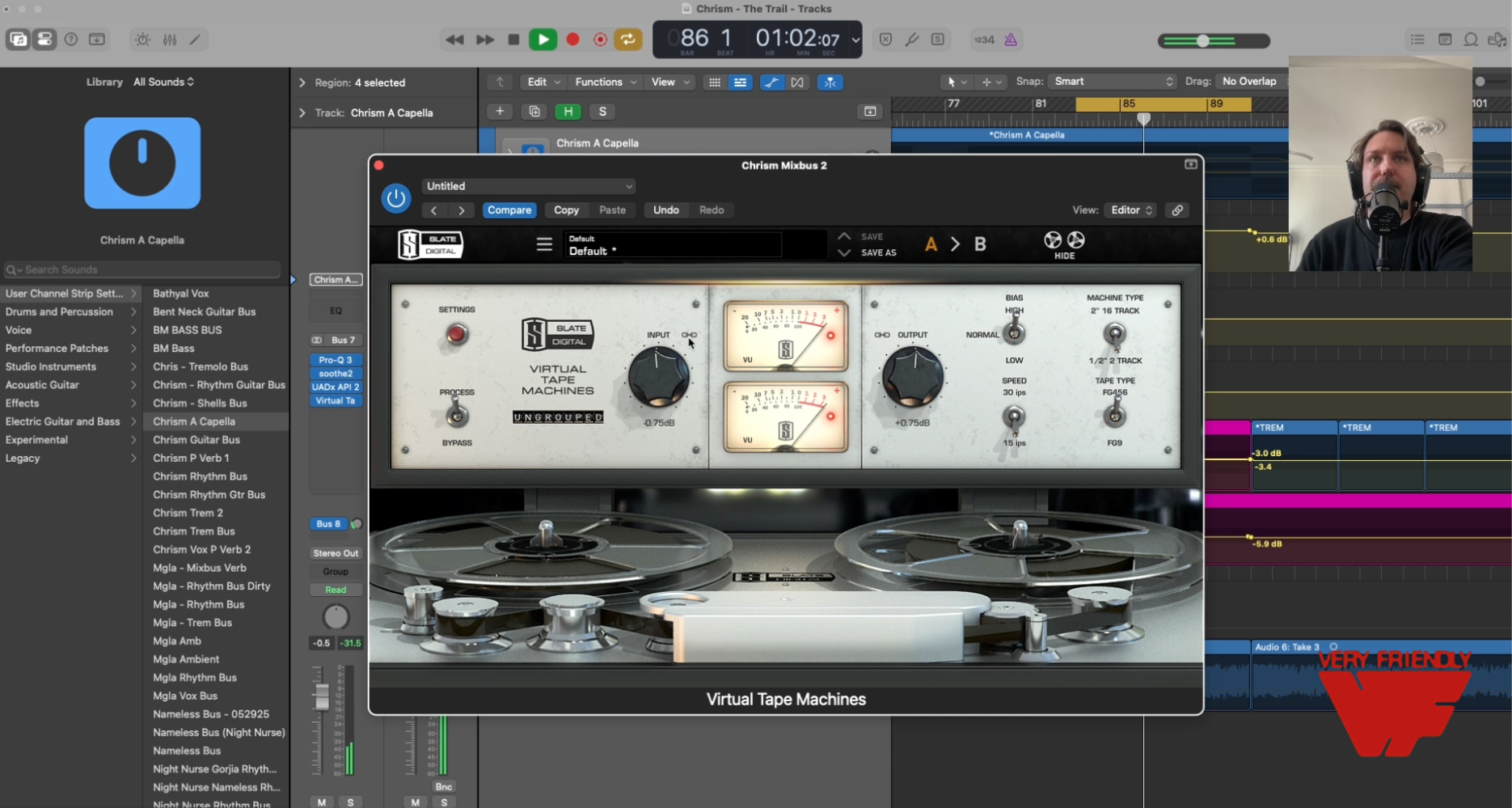Open the View Editor dropdown
The width and height of the screenshot is (1512, 808).
[x=1131, y=210]
